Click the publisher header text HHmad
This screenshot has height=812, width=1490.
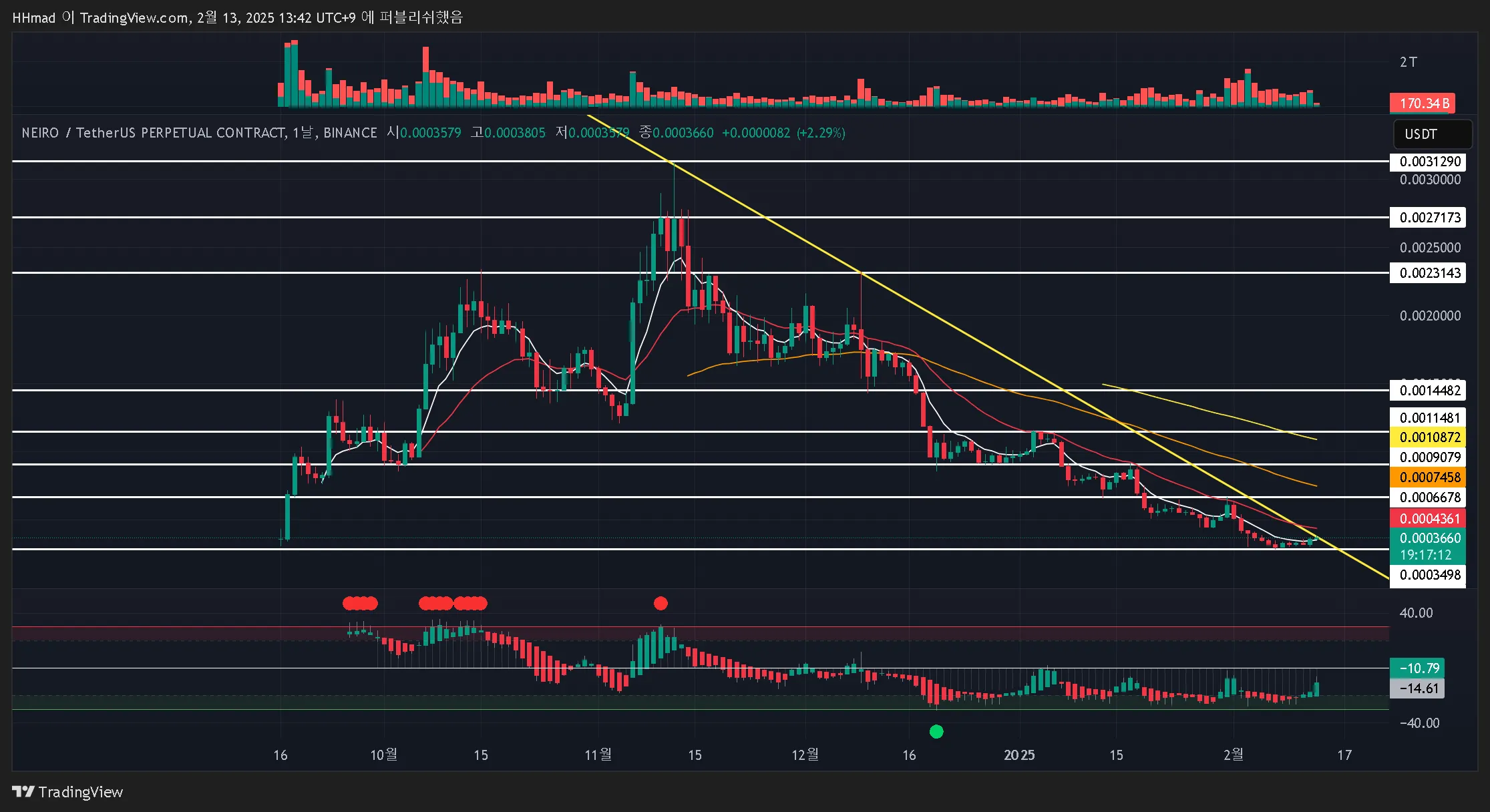tap(33, 17)
